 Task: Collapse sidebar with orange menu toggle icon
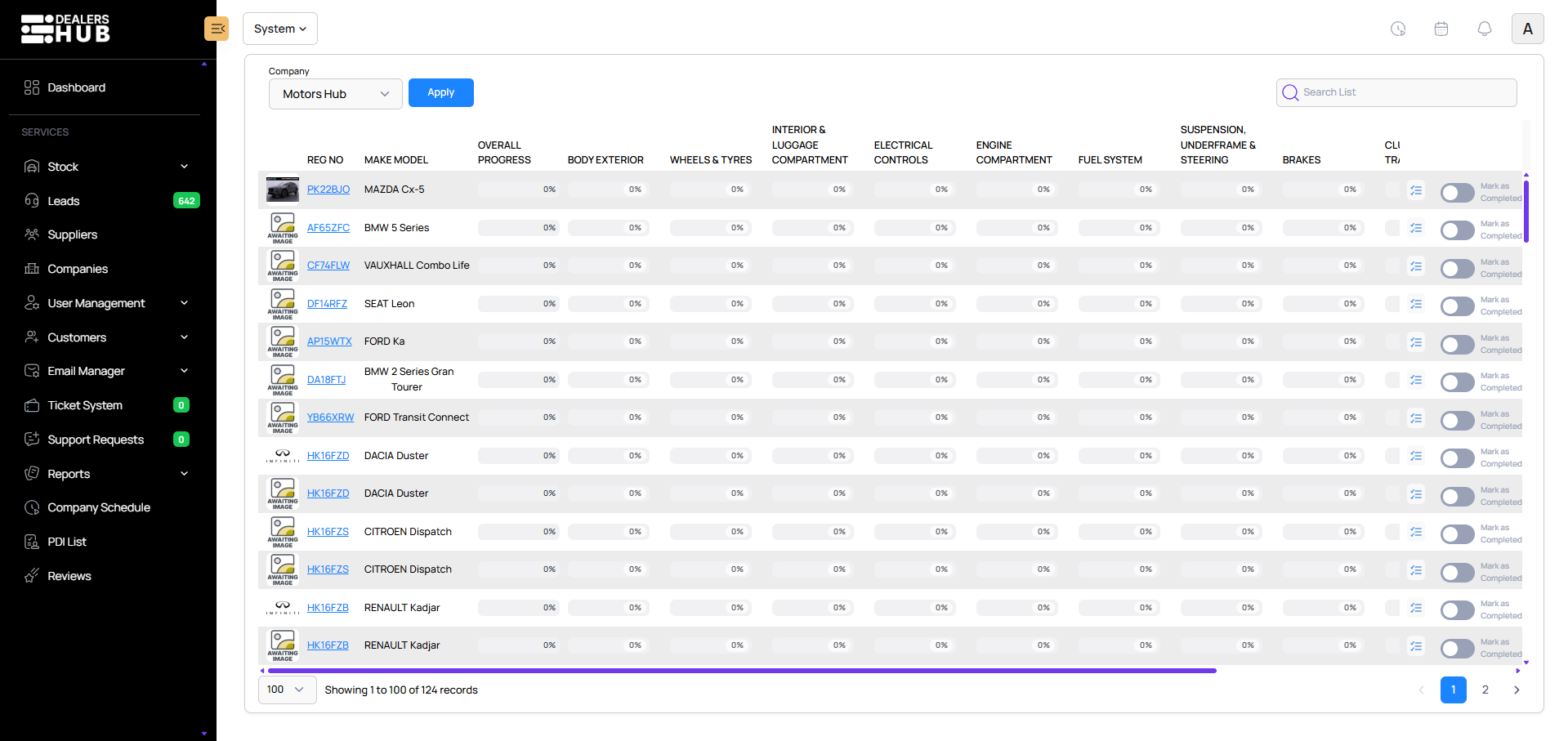(x=217, y=29)
